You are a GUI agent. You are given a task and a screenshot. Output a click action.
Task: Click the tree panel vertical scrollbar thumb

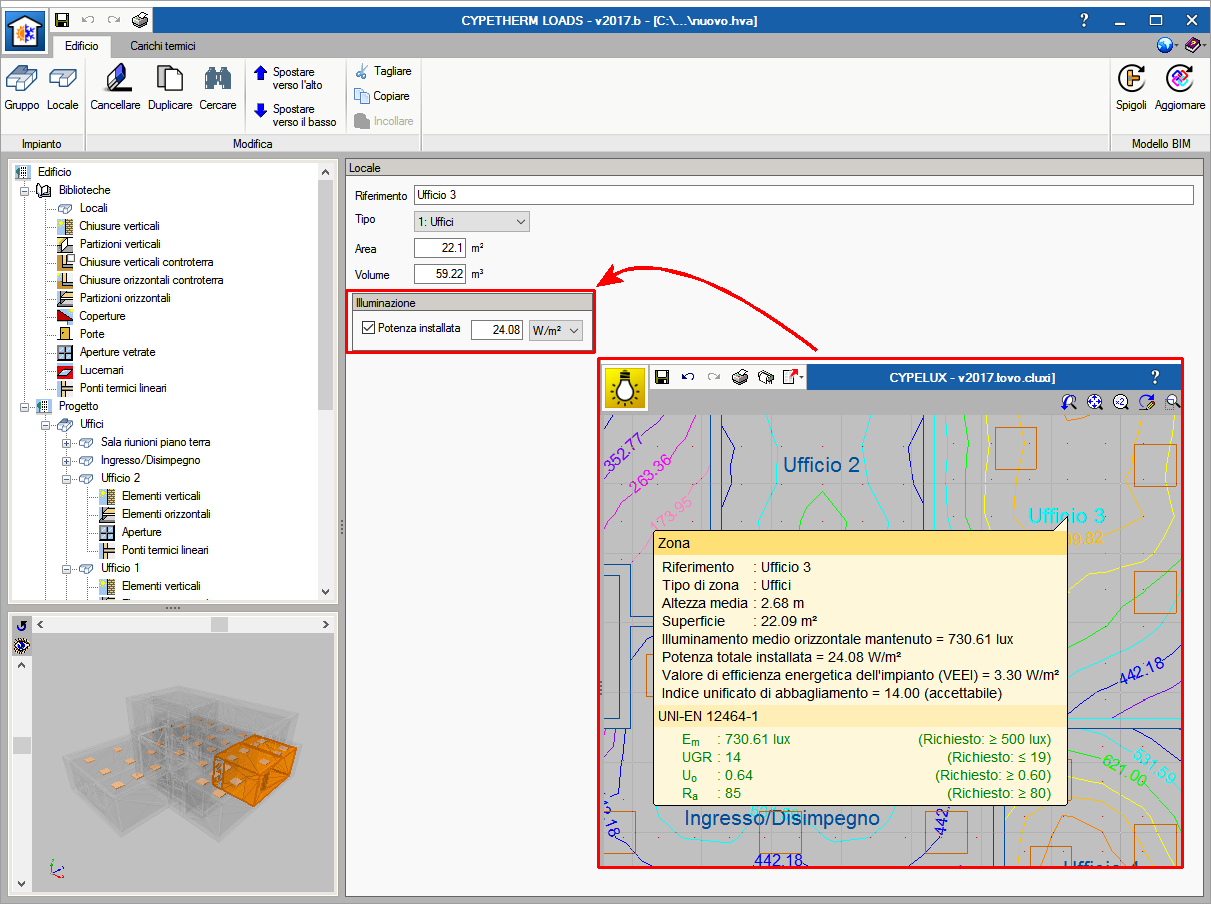325,295
